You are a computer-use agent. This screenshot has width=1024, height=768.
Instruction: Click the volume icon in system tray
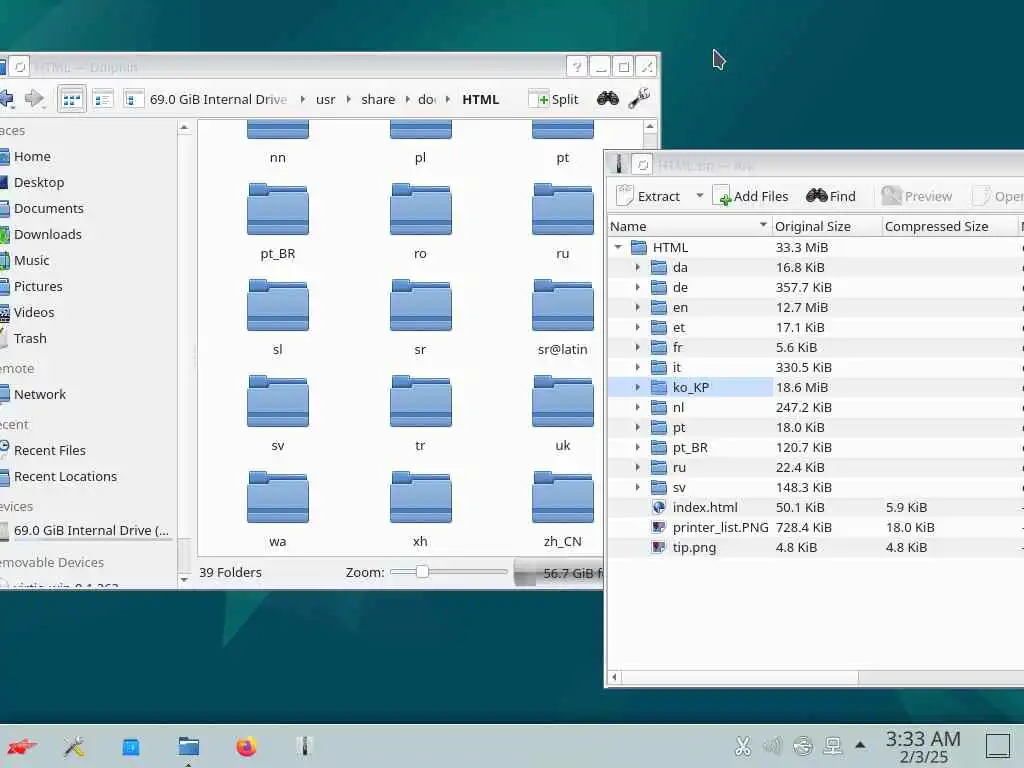pos(773,746)
